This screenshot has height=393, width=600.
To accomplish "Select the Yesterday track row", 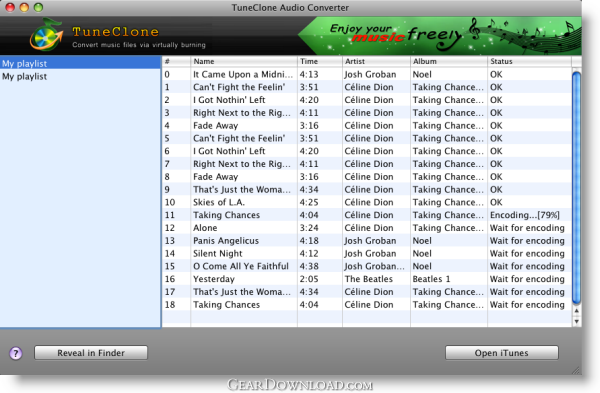I will 367,279.
